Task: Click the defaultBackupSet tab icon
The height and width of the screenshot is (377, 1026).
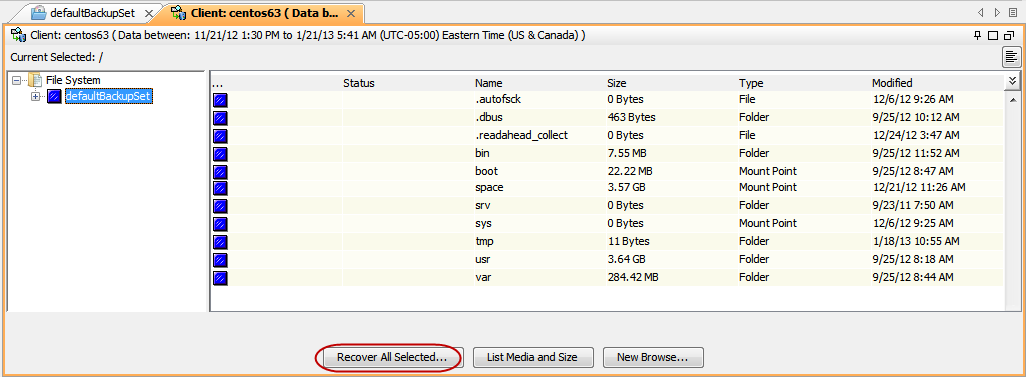Action: tap(39, 12)
